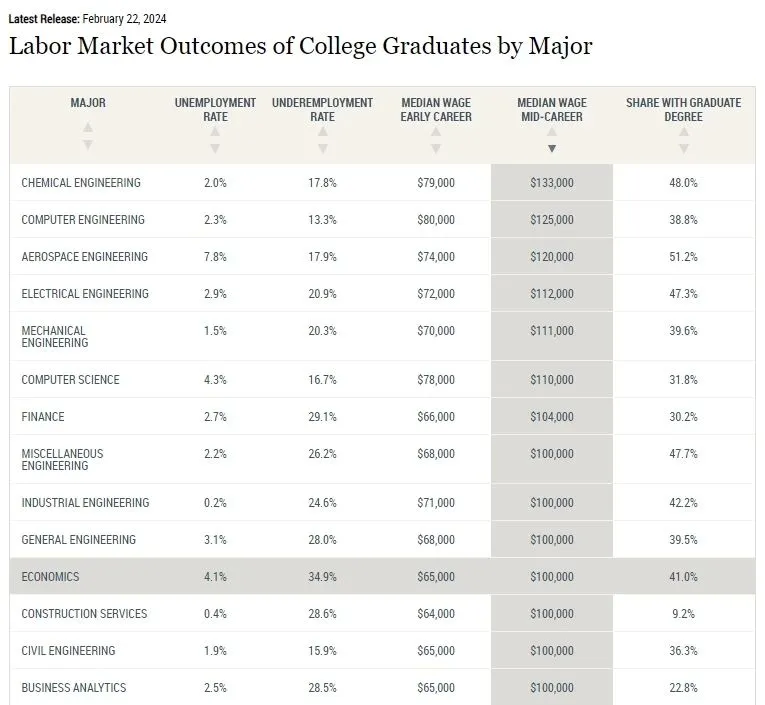765x705 pixels.
Task: Click the Major column header label
Action: click(88, 103)
